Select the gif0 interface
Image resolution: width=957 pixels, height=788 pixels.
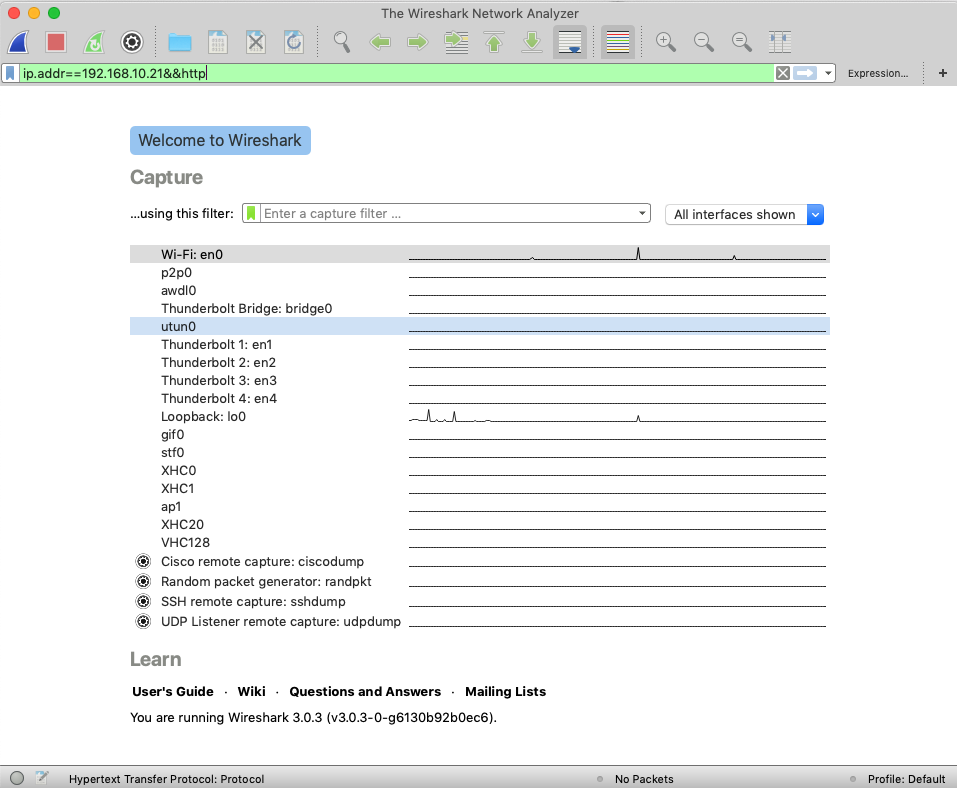pyautogui.click(x=479, y=435)
